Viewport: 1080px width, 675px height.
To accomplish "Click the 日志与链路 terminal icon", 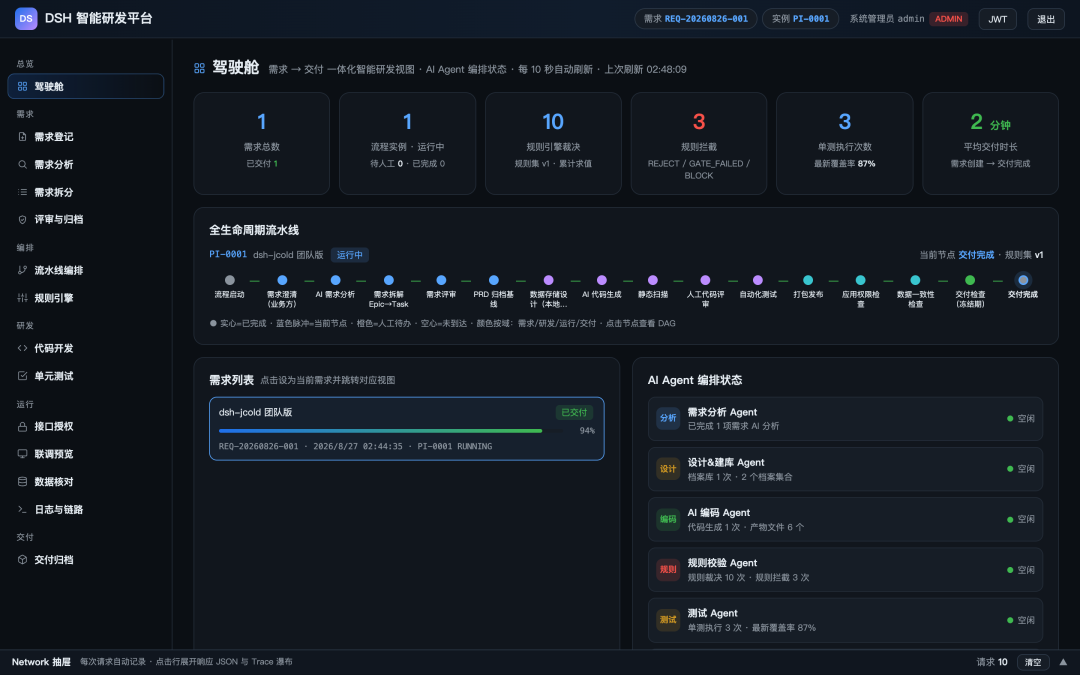I will click(22, 510).
